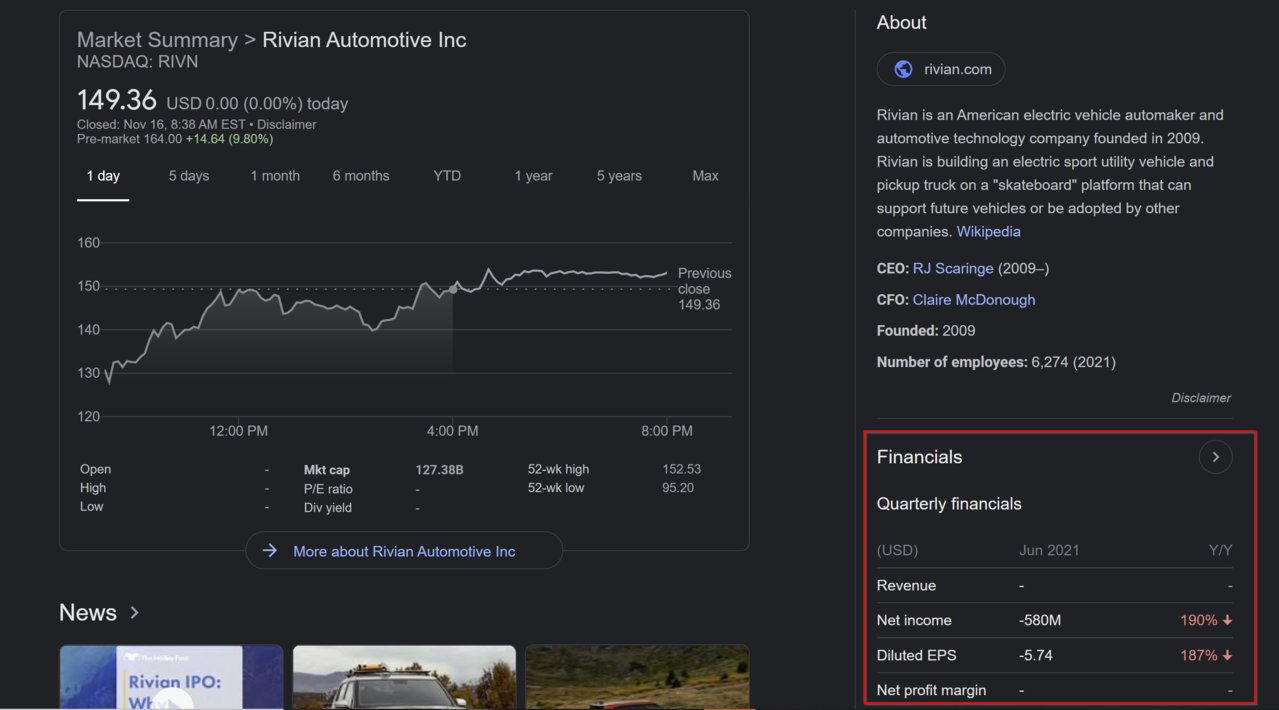Click the Open row label in stats
This screenshot has width=1279, height=710.
point(95,469)
